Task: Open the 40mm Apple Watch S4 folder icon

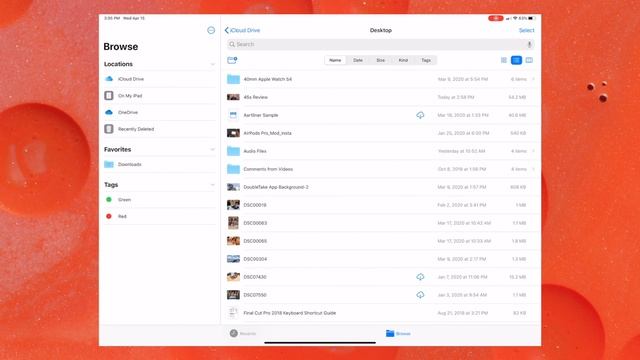Action: (x=233, y=79)
